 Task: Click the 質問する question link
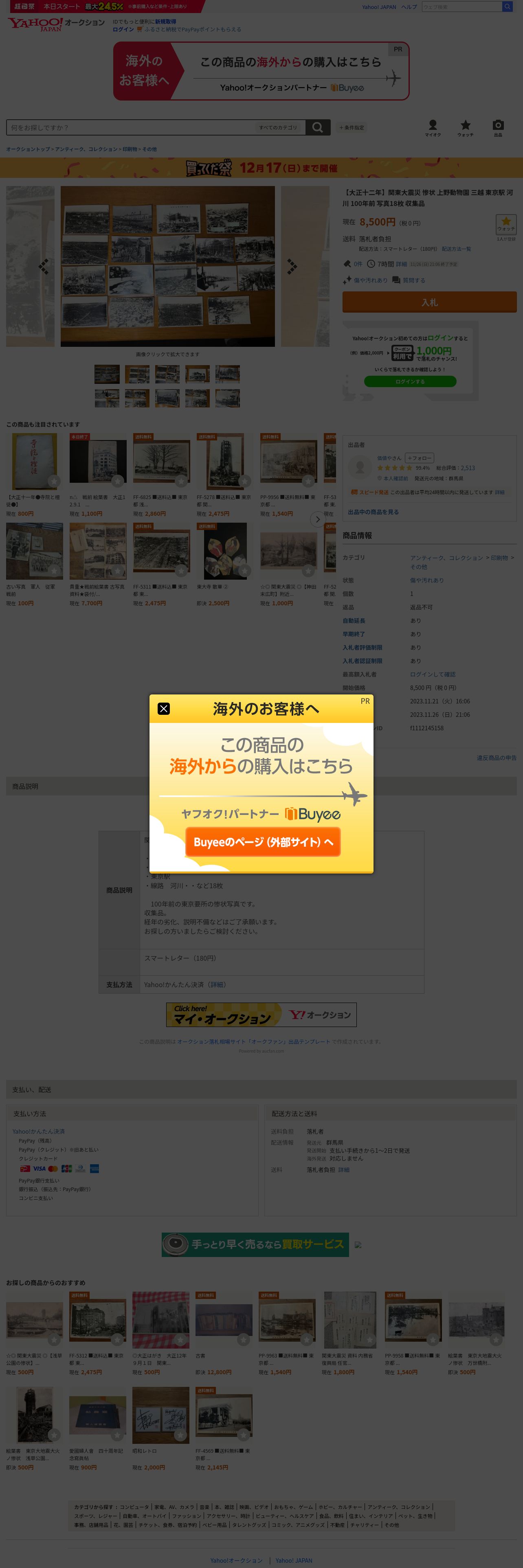414,280
